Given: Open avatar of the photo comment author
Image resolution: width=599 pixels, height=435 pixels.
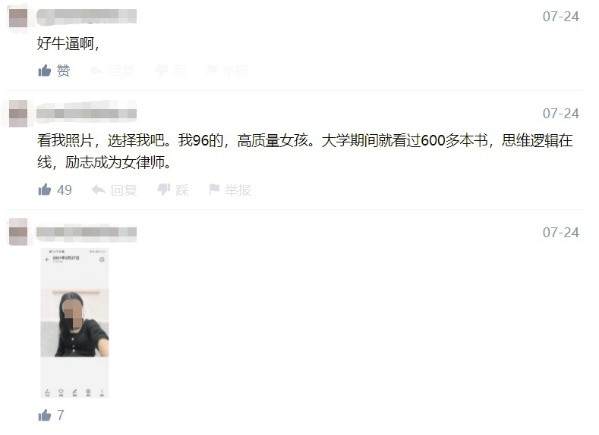Looking at the screenshot, I should 18,232.
